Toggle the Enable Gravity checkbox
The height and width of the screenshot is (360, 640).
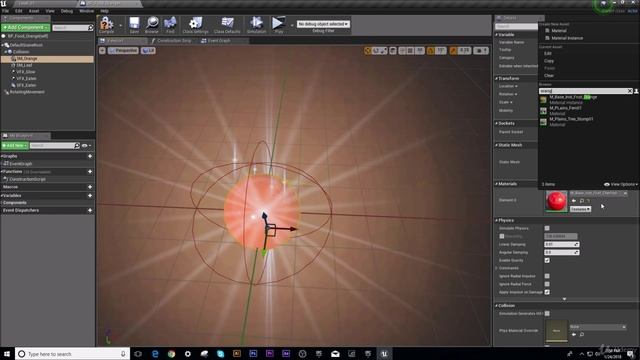pyautogui.click(x=547, y=260)
